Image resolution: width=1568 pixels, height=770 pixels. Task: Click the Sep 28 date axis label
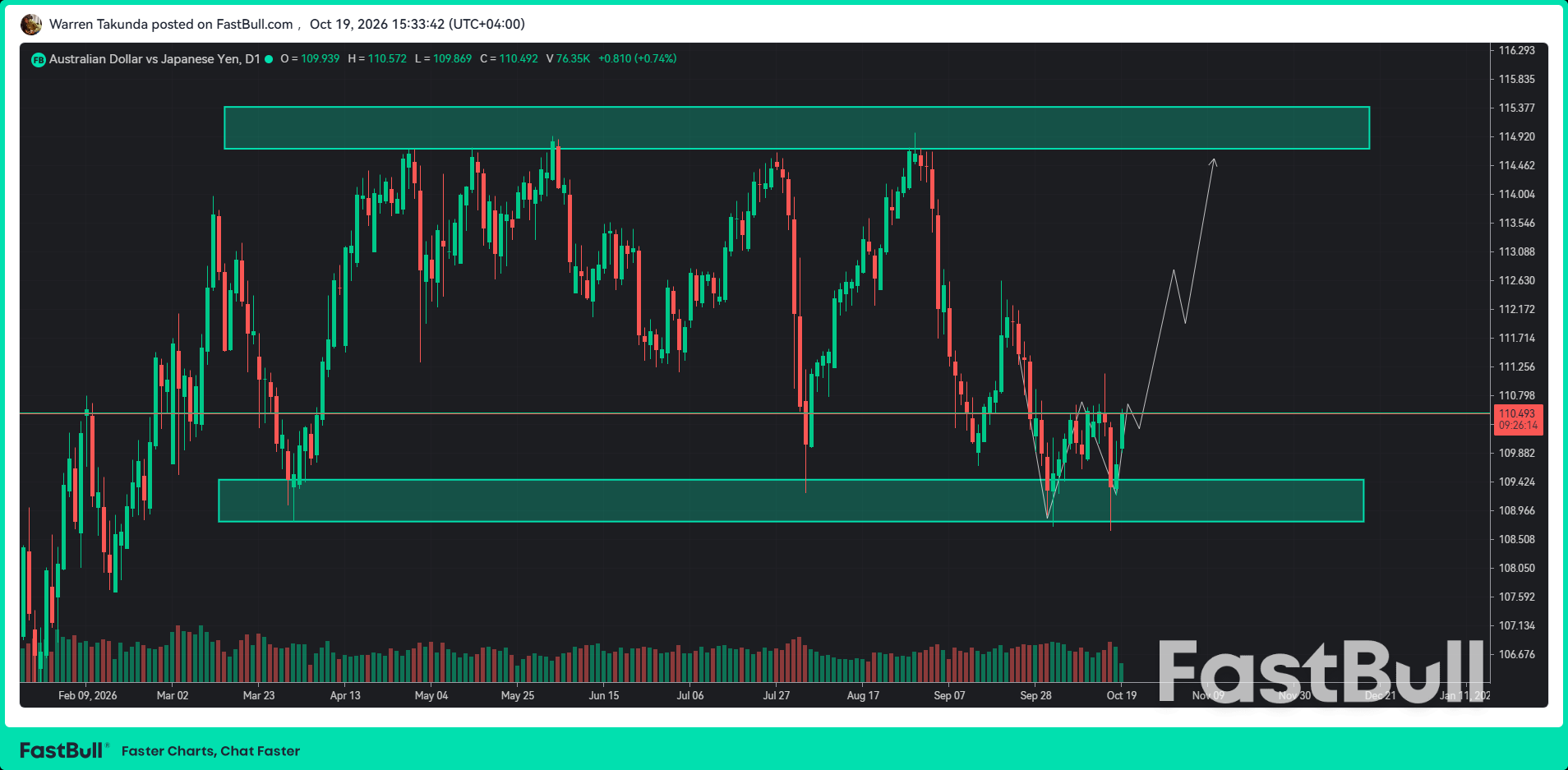point(1035,695)
